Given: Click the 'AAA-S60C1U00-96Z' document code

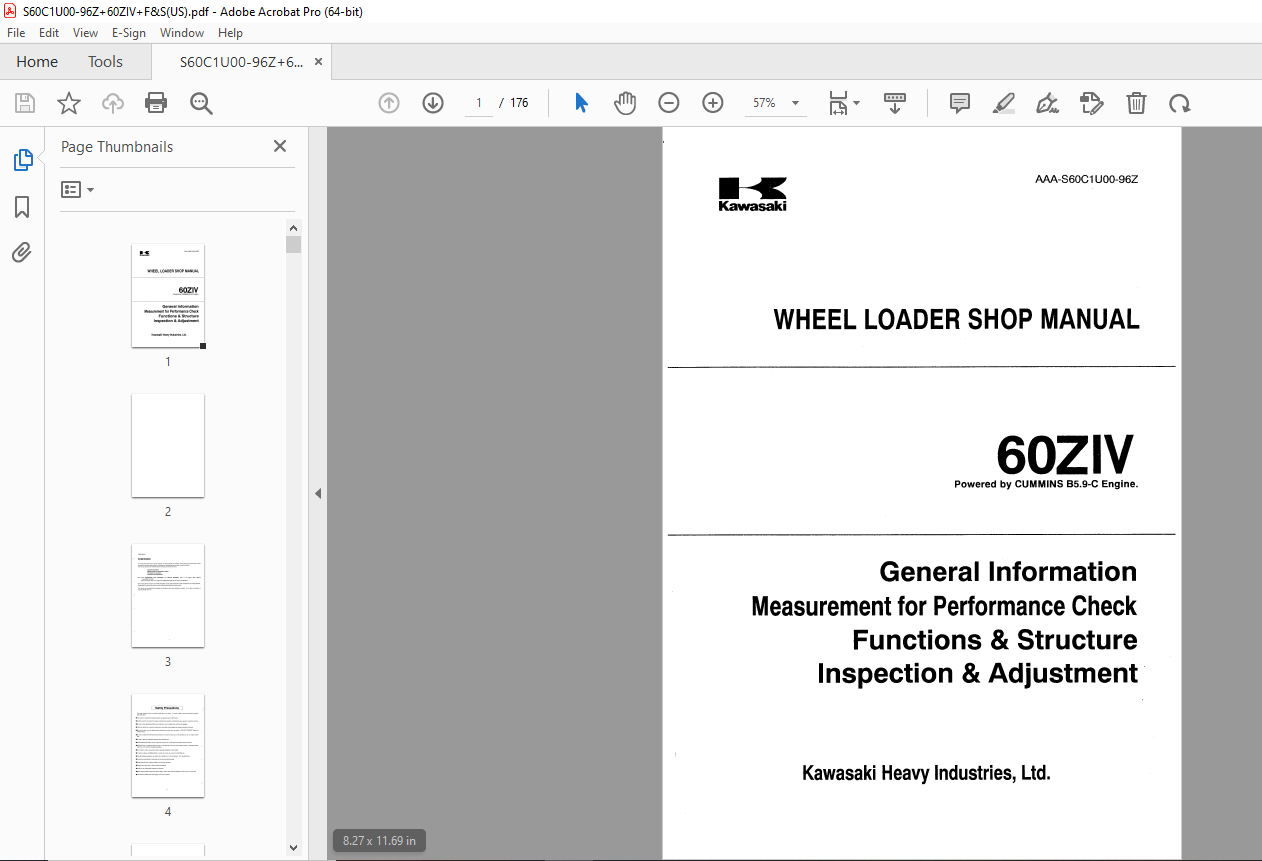Looking at the screenshot, I should 1087,180.
